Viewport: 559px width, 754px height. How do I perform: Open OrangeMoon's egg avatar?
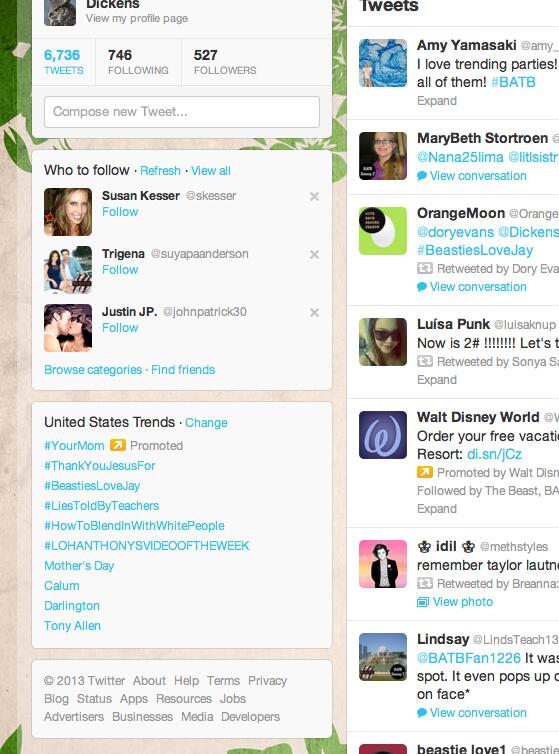383,231
